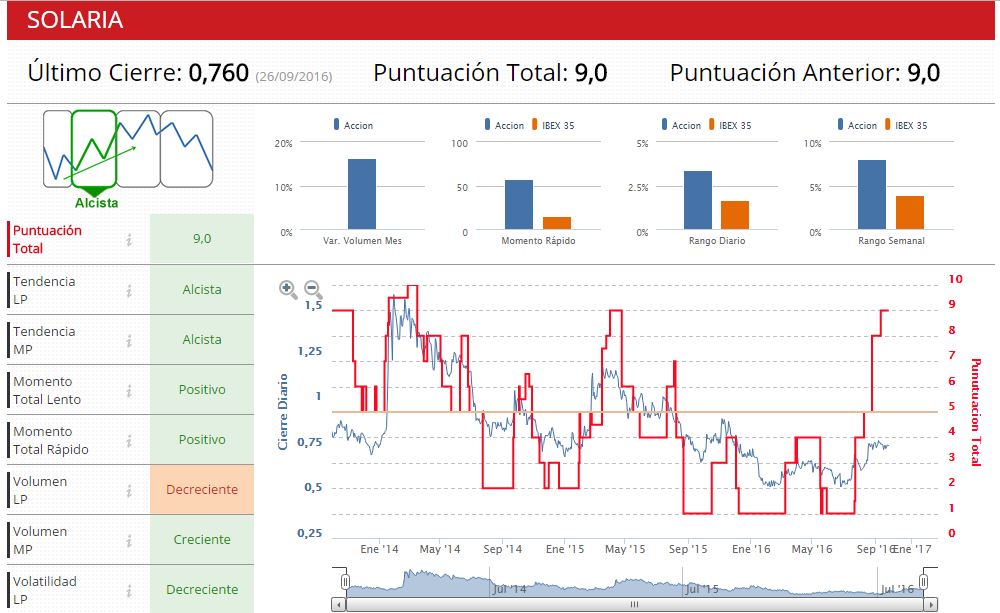1000x613 pixels.
Task: Click blue Accion bar in Rango Semanal chart
Action: click(x=872, y=195)
